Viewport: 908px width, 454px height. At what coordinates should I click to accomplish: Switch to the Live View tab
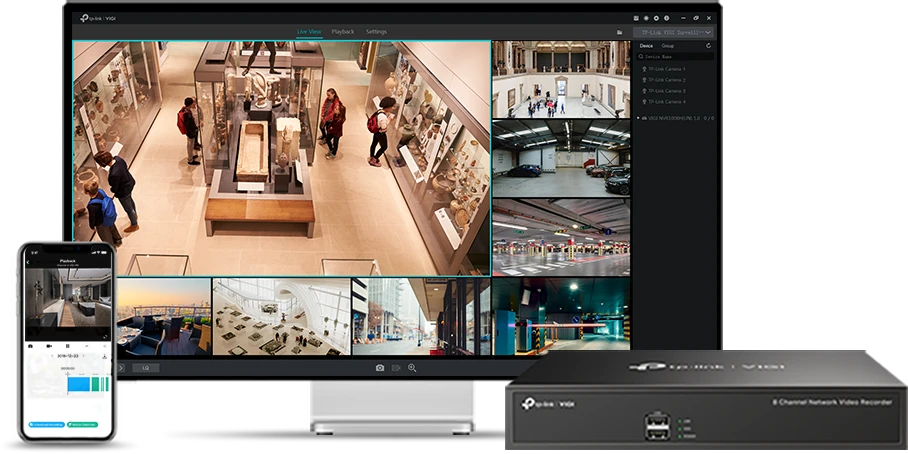pyautogui.click(x=309, y=31)
